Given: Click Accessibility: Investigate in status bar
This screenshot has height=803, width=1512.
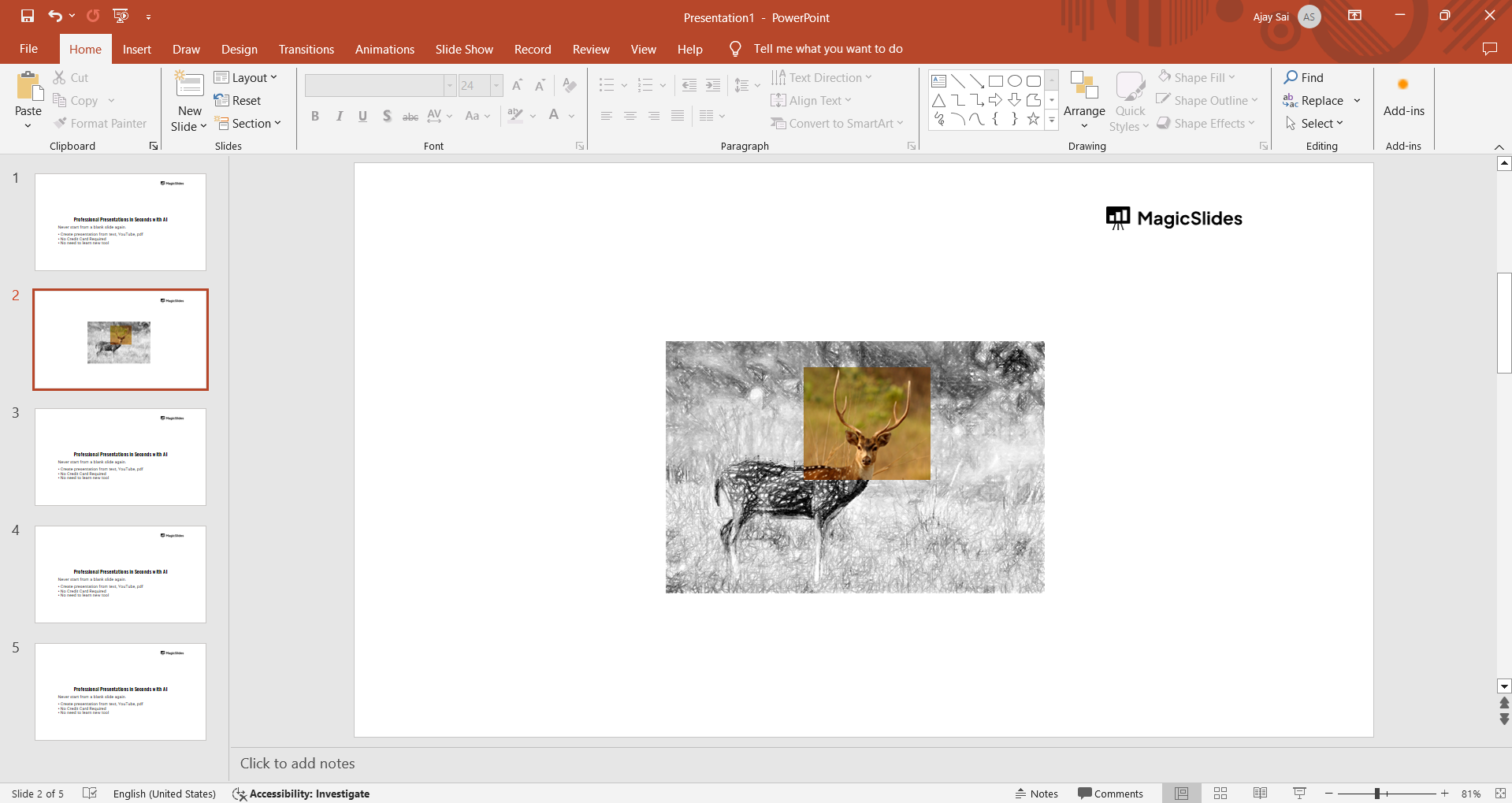Looking at the screenshot, I should [301, 794].
